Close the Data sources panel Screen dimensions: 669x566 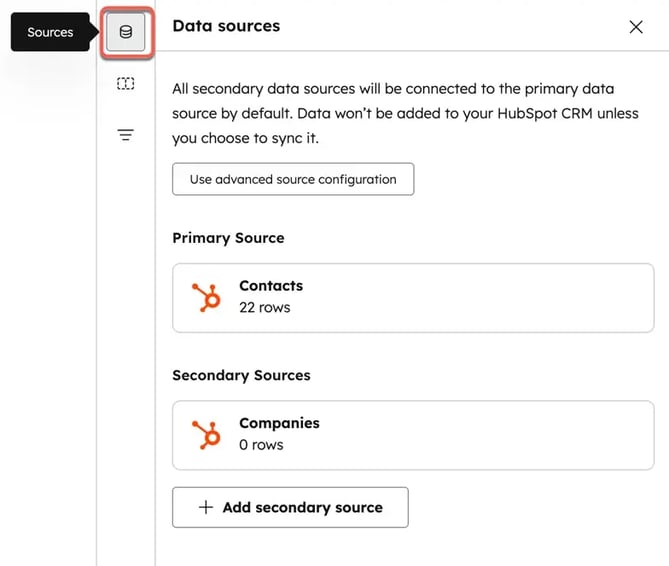coord(636,27)
